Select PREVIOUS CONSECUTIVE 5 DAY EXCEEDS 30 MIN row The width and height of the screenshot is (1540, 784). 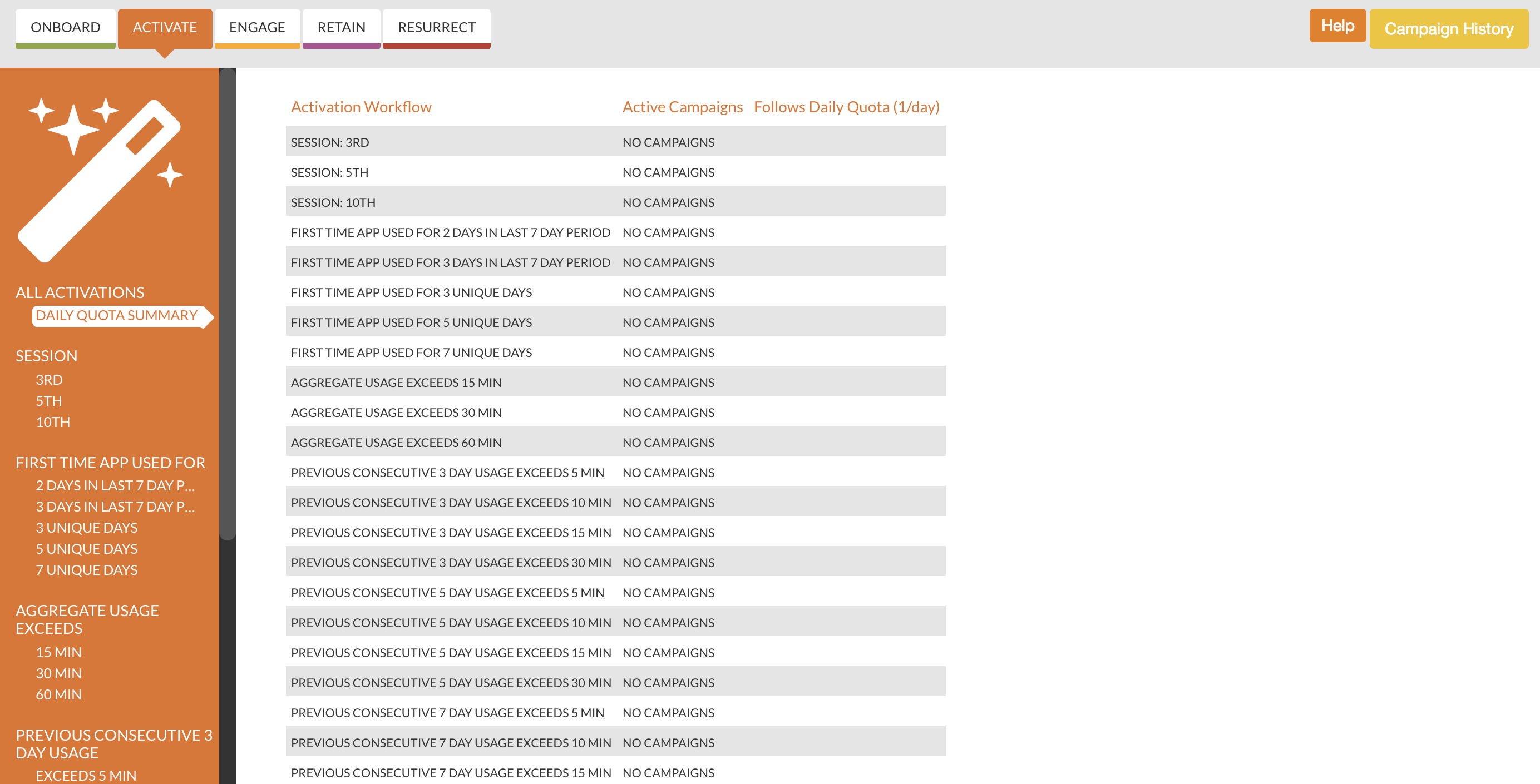[x=615, y=682]
